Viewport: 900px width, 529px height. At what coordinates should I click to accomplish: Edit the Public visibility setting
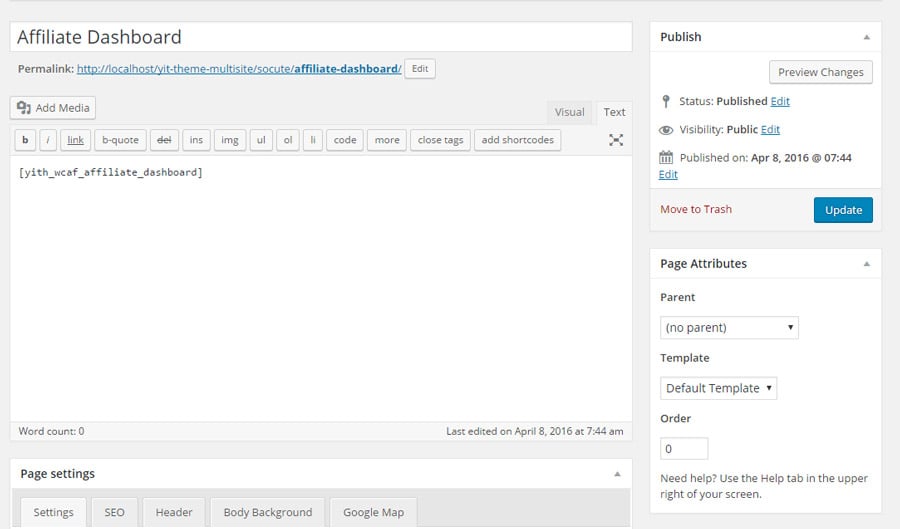pos(770,130)
